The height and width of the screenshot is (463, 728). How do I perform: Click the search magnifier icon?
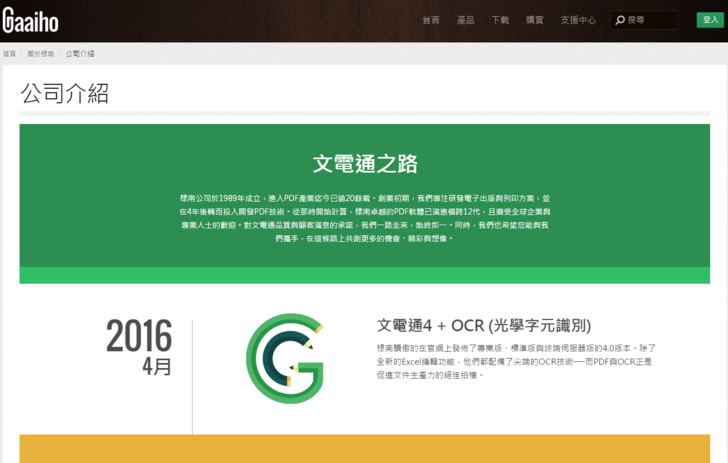pyautogui.click(x=620, y=20)
